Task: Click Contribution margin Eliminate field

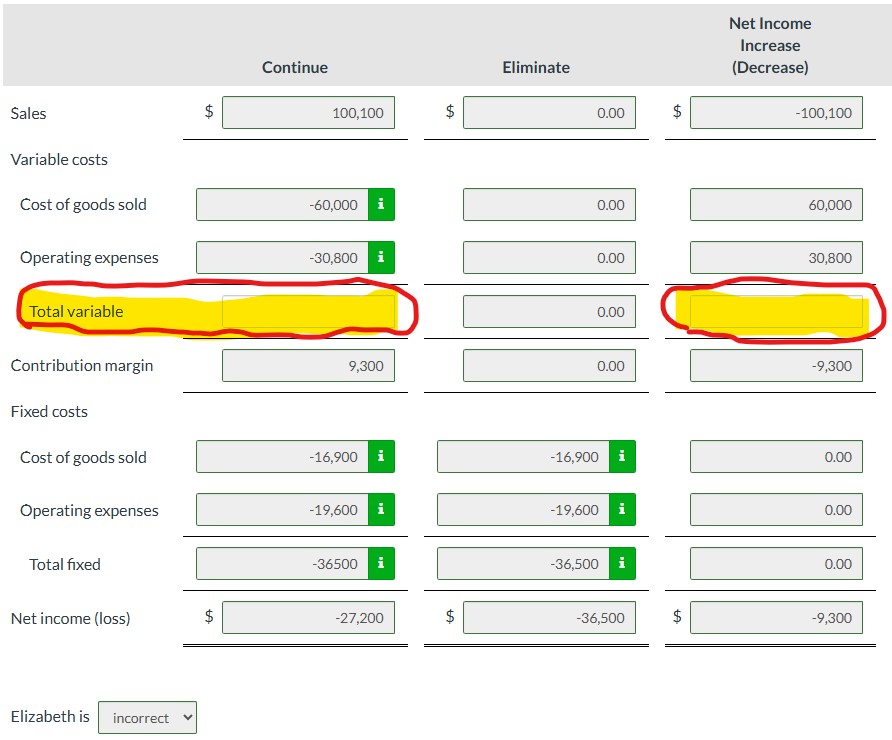Action: (x=550, y=365)
